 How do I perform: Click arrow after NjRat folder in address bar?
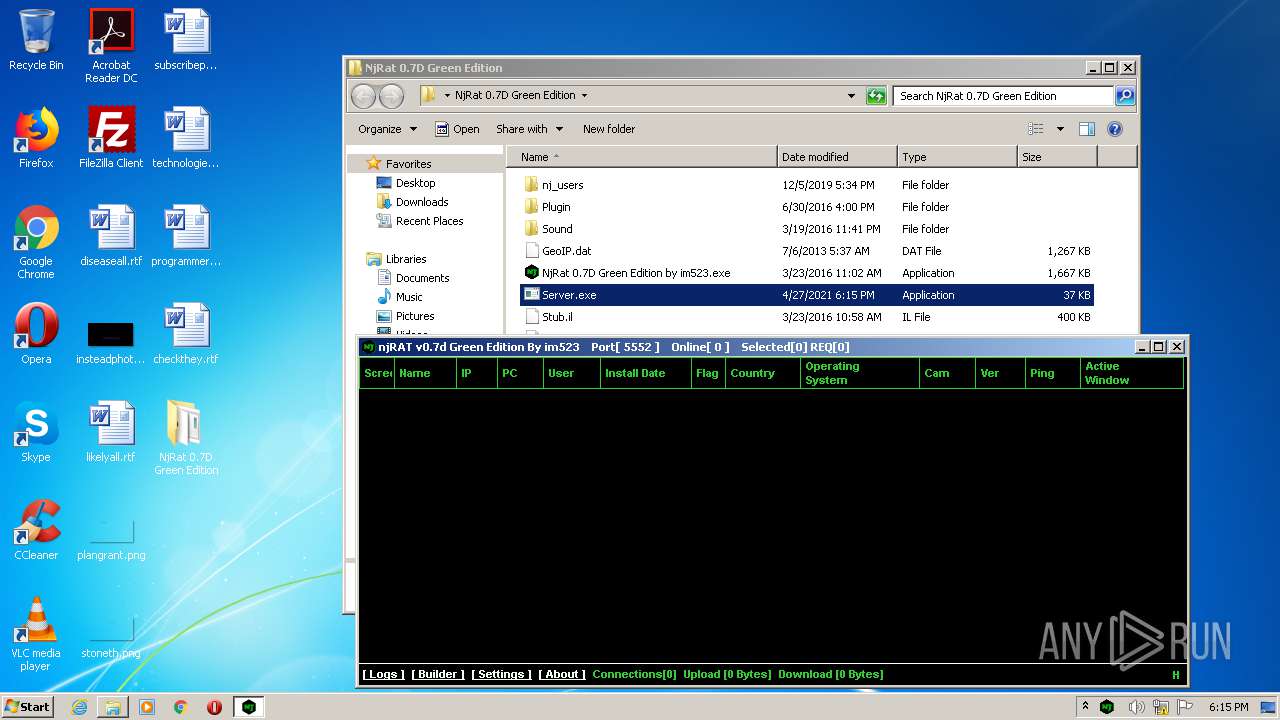tap(584, 96)
